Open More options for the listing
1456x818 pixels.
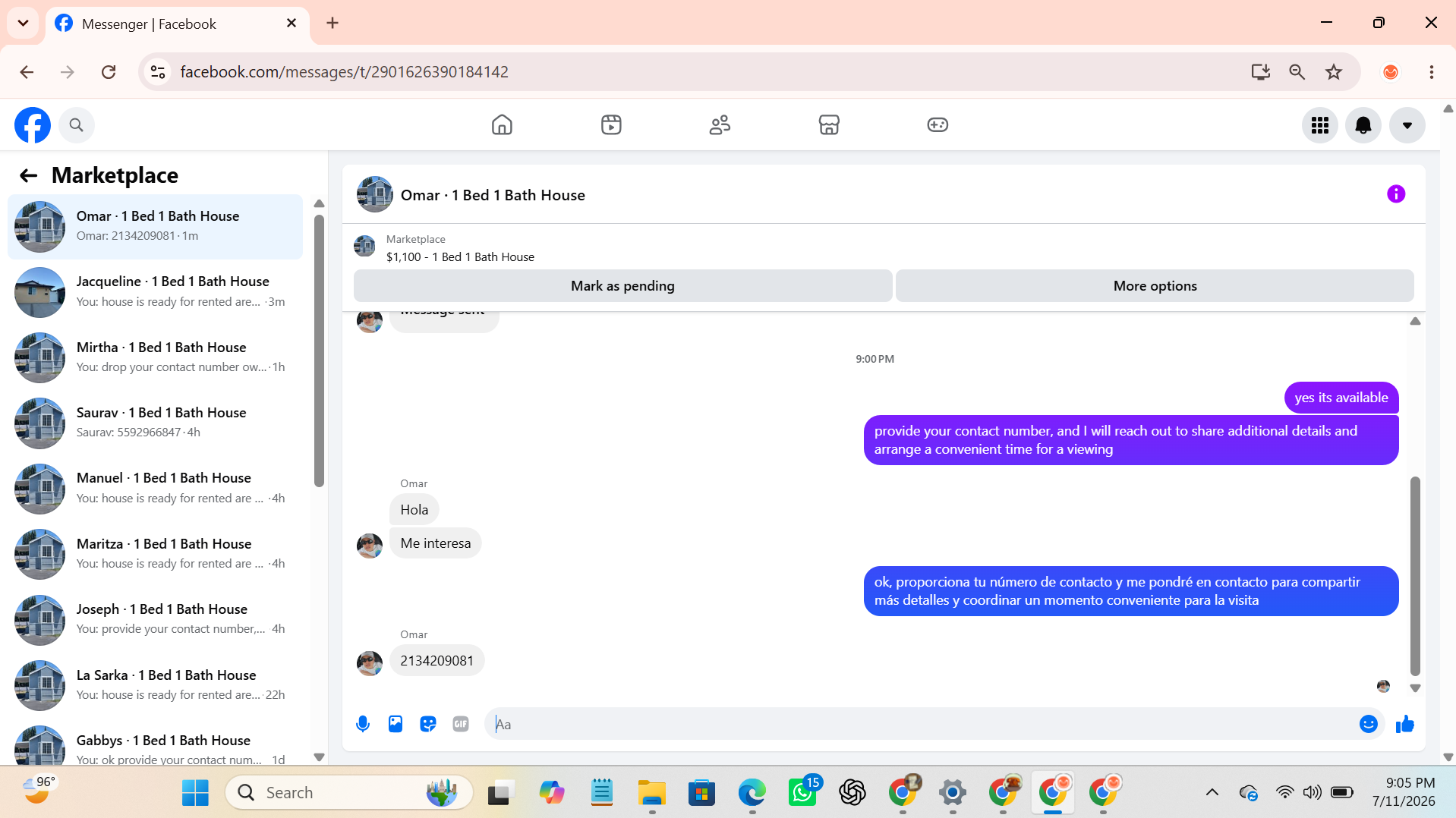[1155, 286]
